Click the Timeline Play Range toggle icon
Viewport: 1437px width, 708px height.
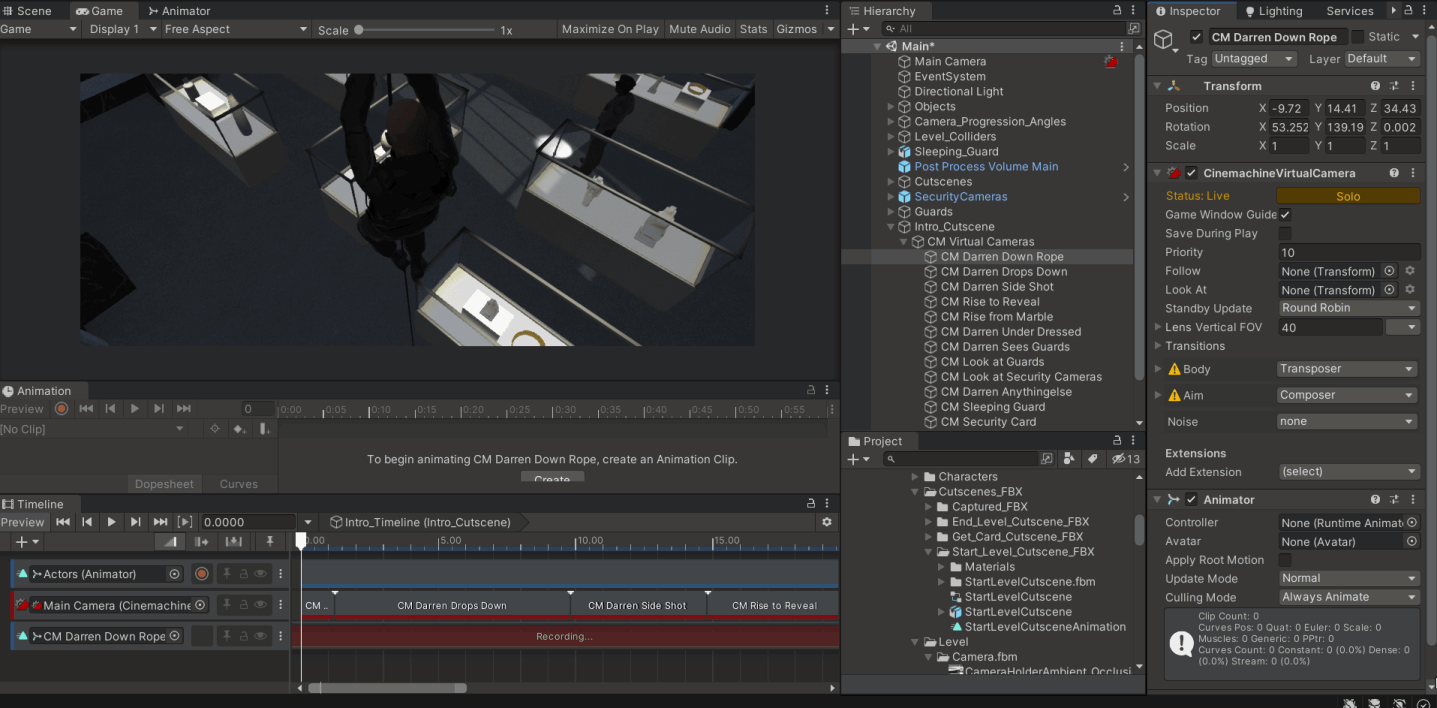[185, 522]
